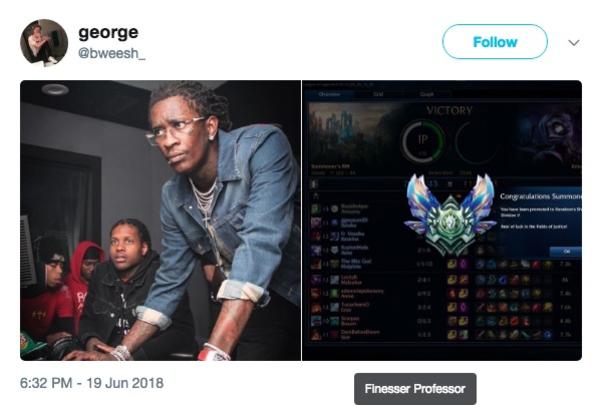Switch to the Graph tab in game screenshot
This screenshot has height=405, width=600.
pos(427,94)
